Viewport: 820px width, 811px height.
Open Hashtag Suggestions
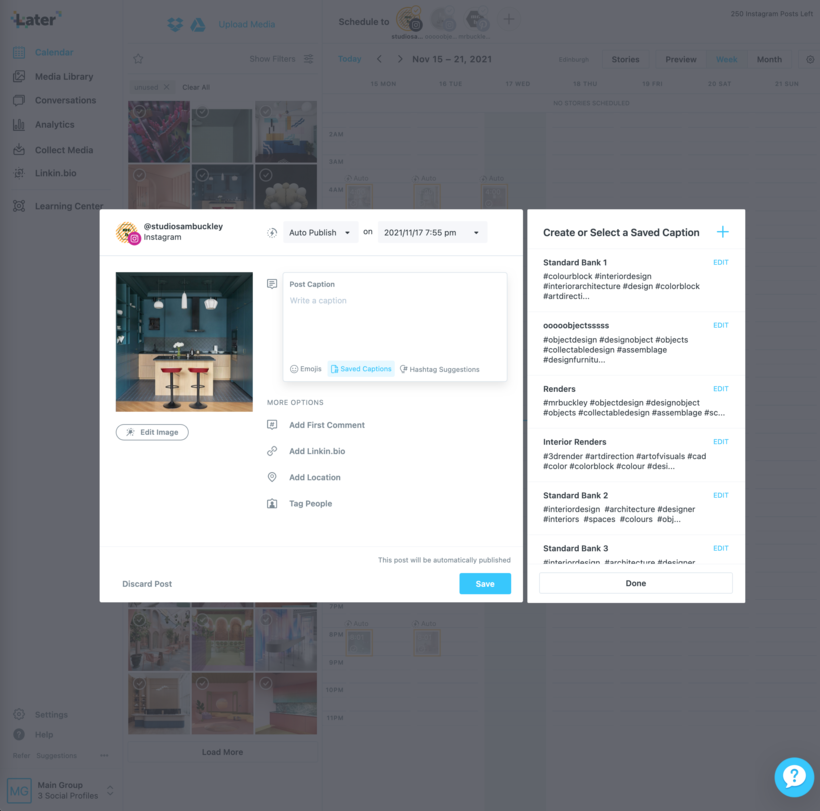pyautogui.click(x=439, y=369)
